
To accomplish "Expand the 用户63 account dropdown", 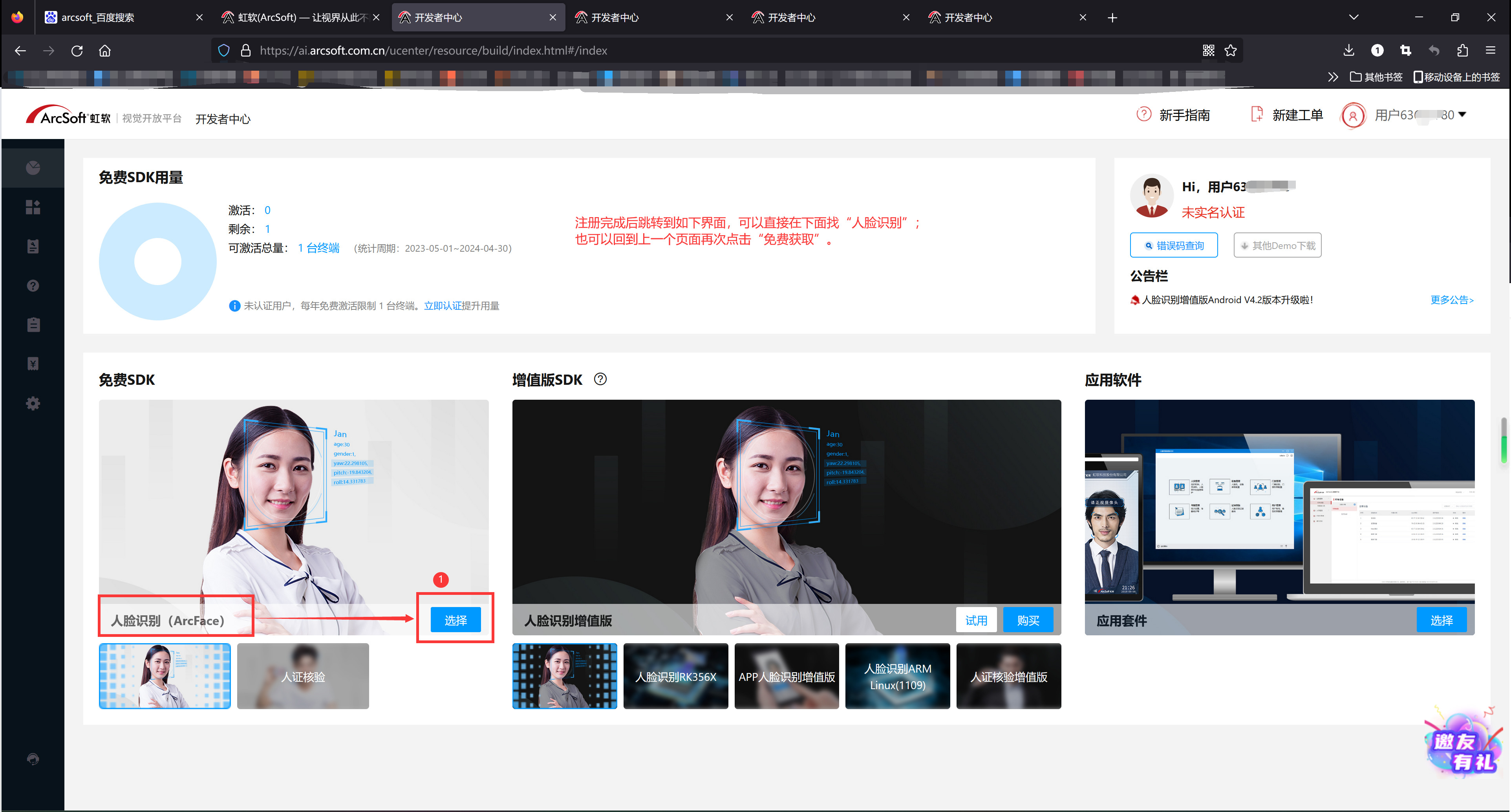I will pos(1462,115).
